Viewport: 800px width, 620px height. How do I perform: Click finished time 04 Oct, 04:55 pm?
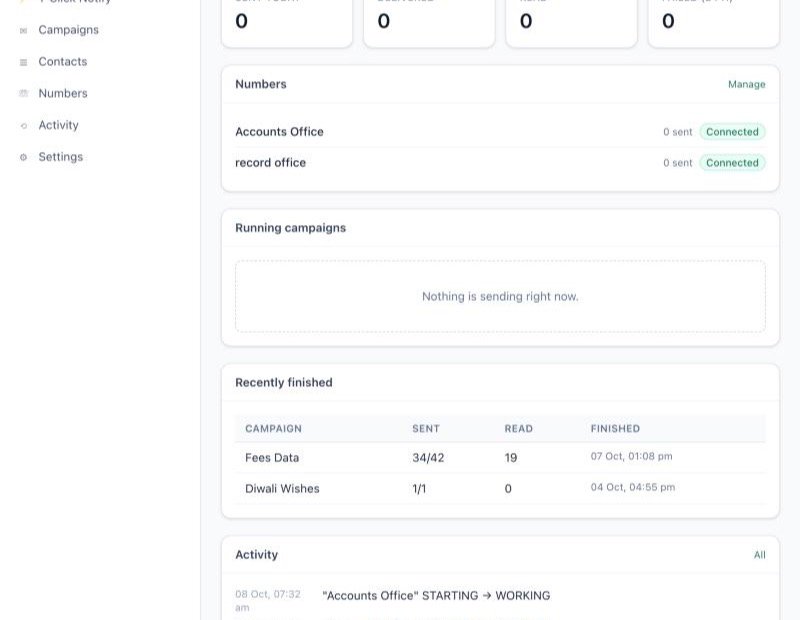(x=633, y=487)
